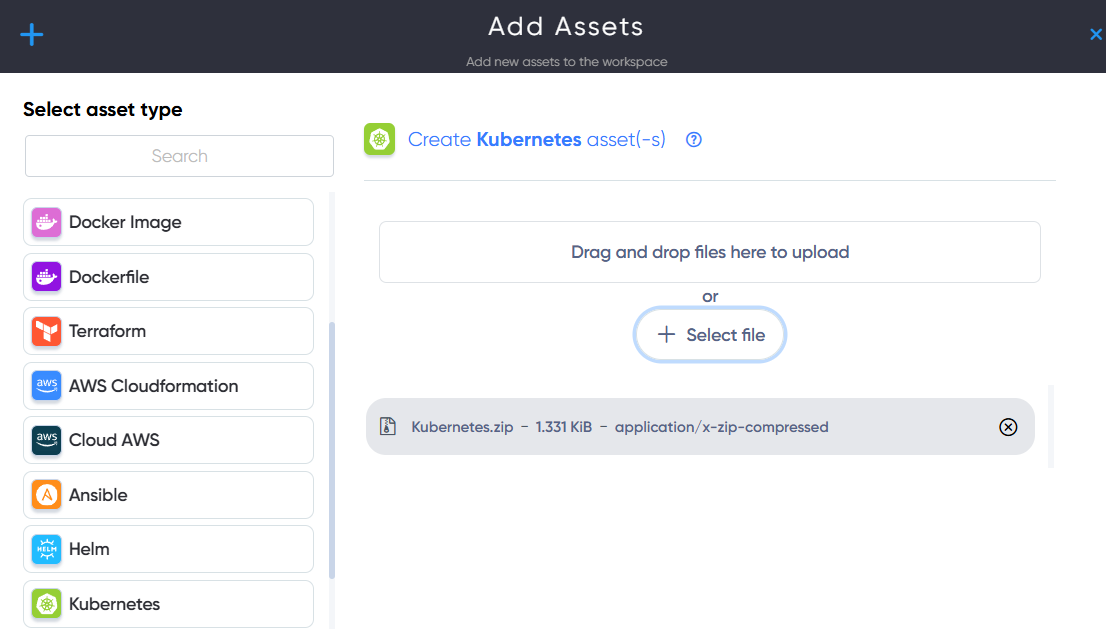Select AWS Cloudformation asset type label

pyautogui.click(x=153, y=386)
